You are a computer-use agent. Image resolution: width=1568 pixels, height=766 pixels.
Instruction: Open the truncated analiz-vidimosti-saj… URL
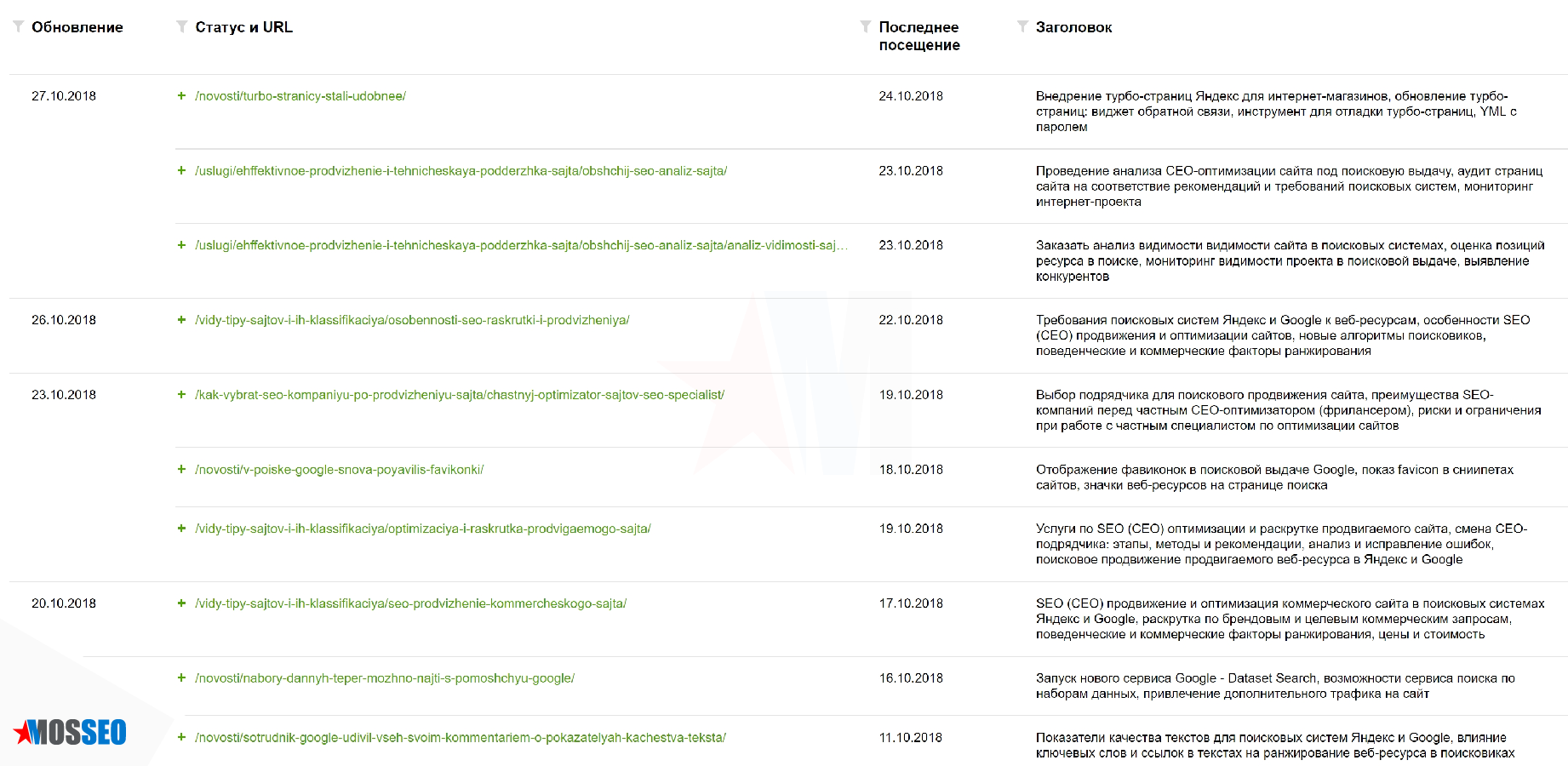(520, 245)
